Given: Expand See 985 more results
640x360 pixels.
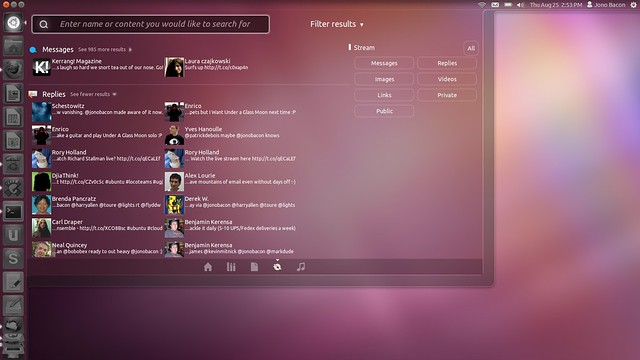Looking at the screenshot, I should (x=105, y=49).
